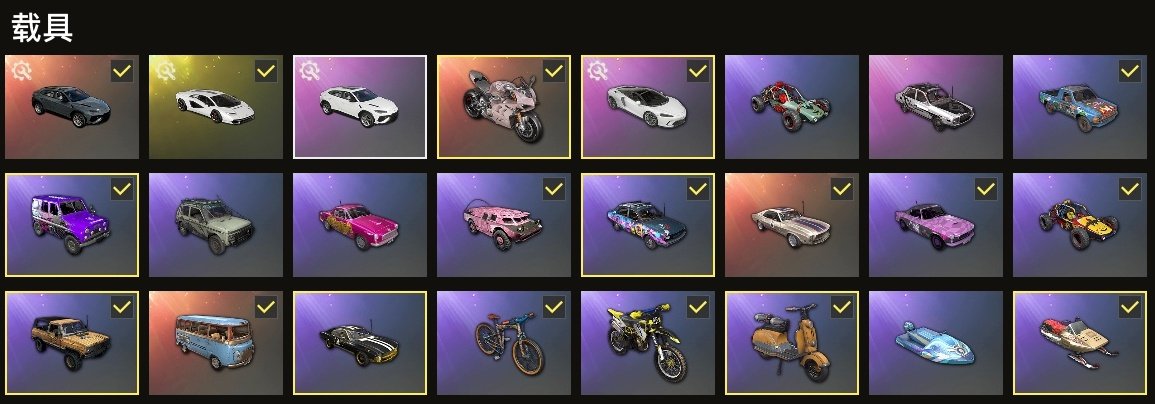Select the black muscle car with white stripes

[360, 343]
